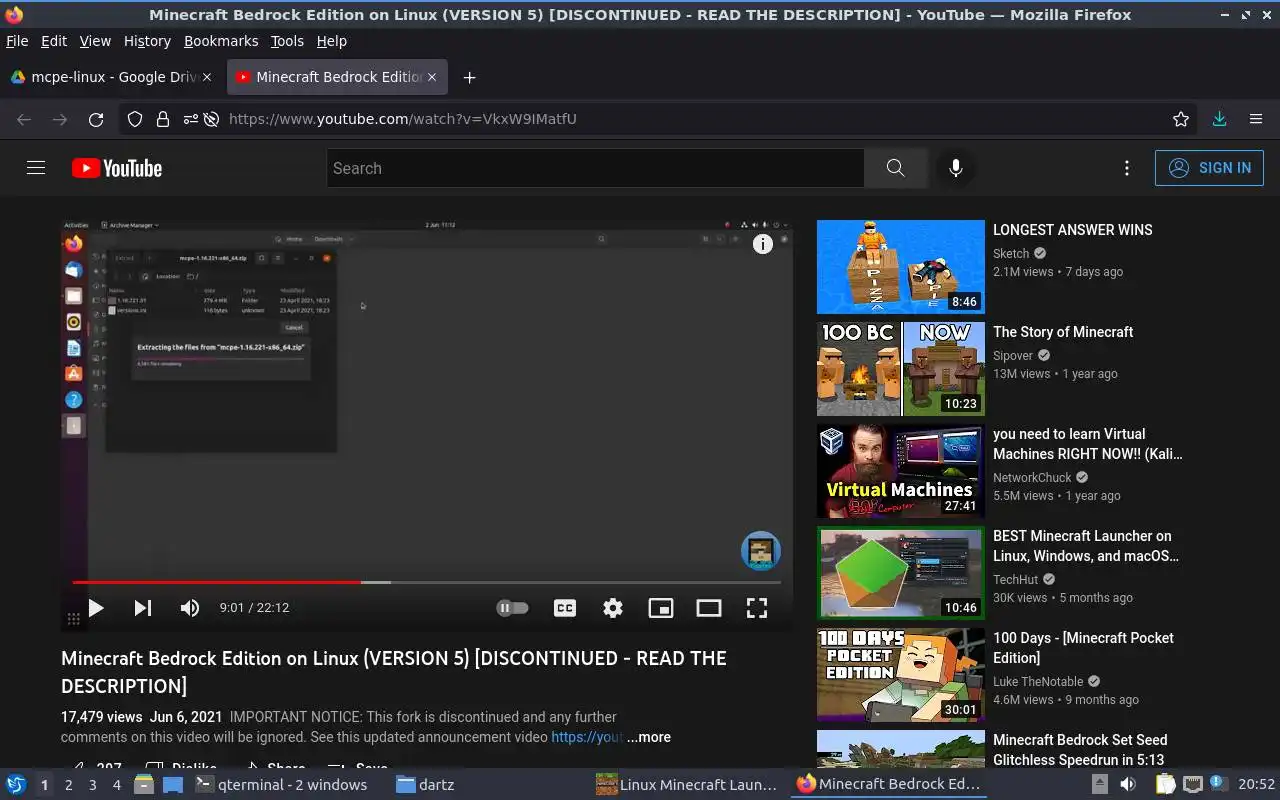
Task: Click the system tray volume icon
Action: point(1128,785)
